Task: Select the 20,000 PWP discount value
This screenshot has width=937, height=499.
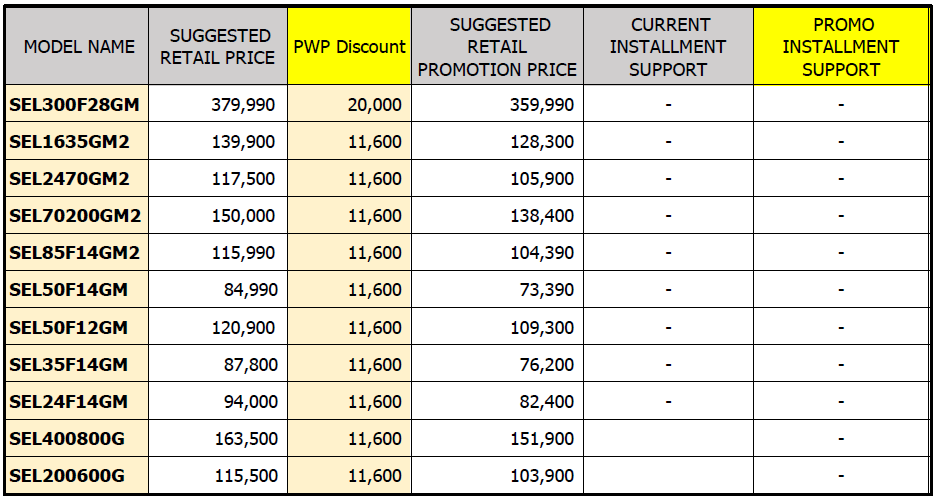Action: click(375, 104)
